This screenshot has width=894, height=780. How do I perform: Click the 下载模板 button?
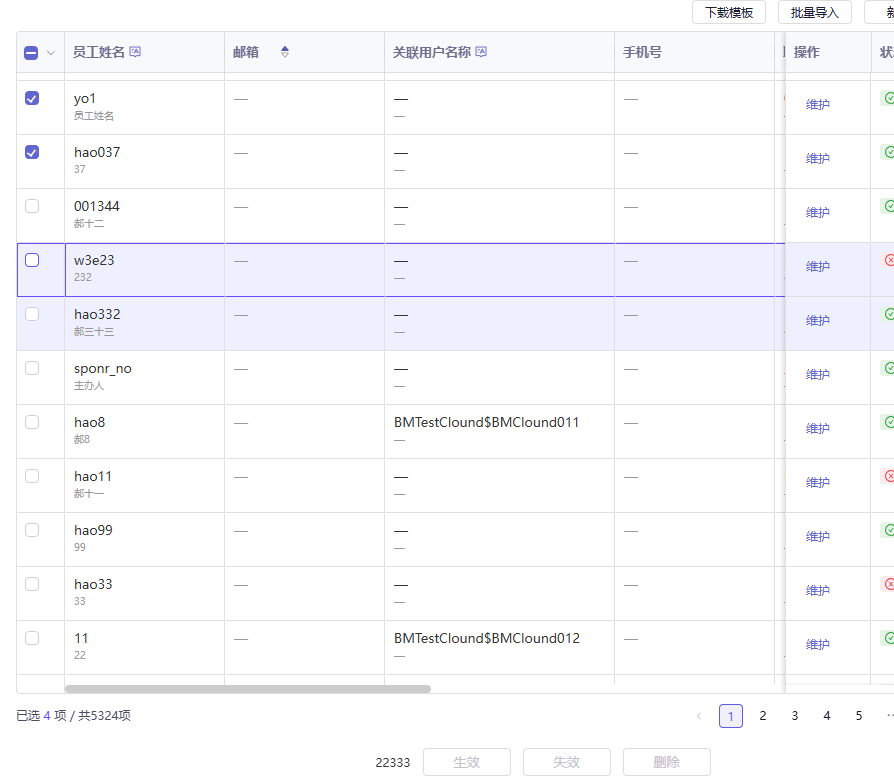[x=729, y=12]
